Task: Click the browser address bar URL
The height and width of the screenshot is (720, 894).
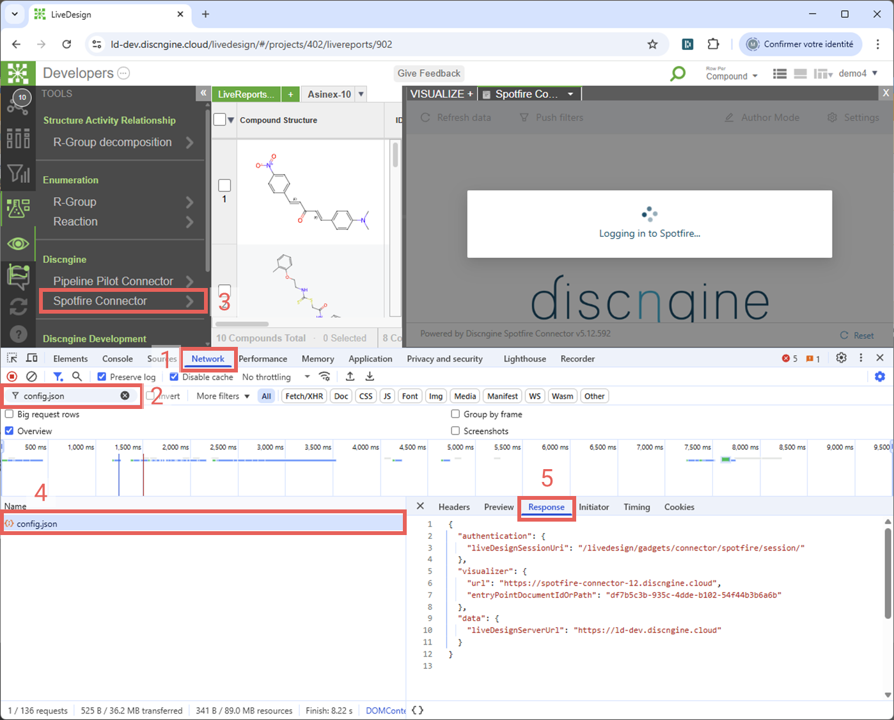Action: point(251,44)
